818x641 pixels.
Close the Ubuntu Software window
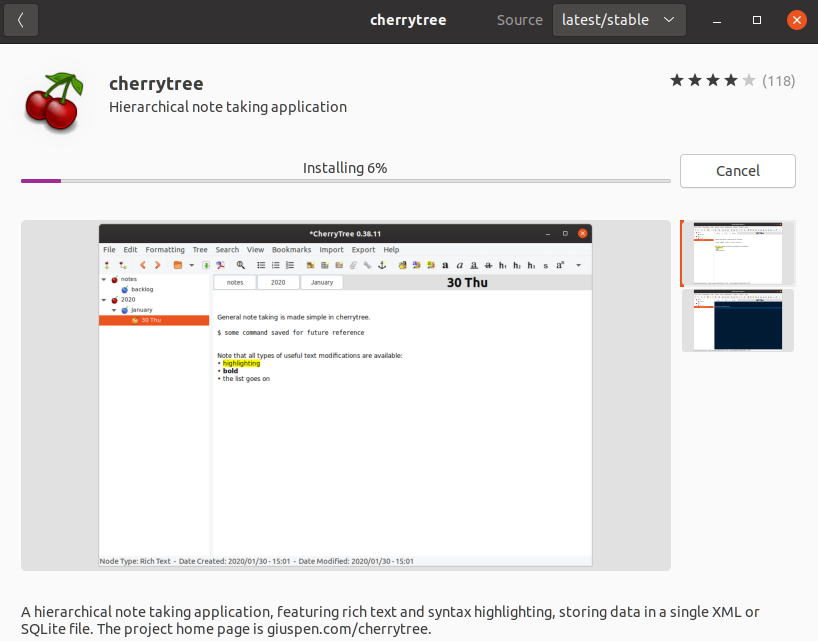[x=797, y=20]
